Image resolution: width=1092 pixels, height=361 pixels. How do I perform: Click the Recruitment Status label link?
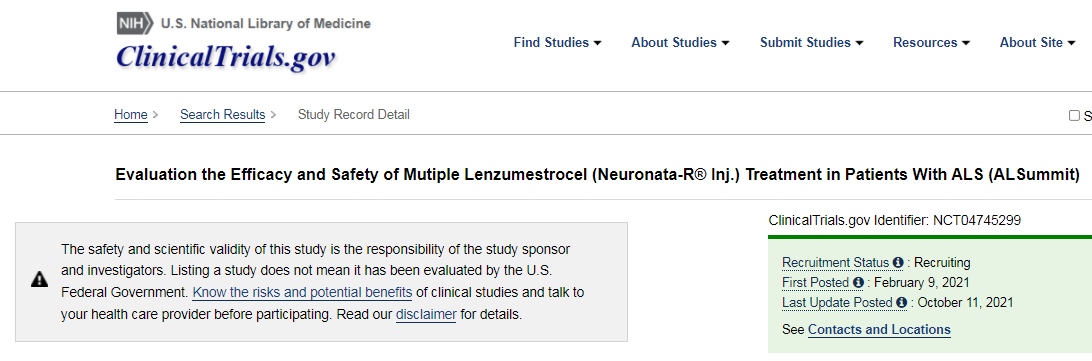[x=836, y=263]
